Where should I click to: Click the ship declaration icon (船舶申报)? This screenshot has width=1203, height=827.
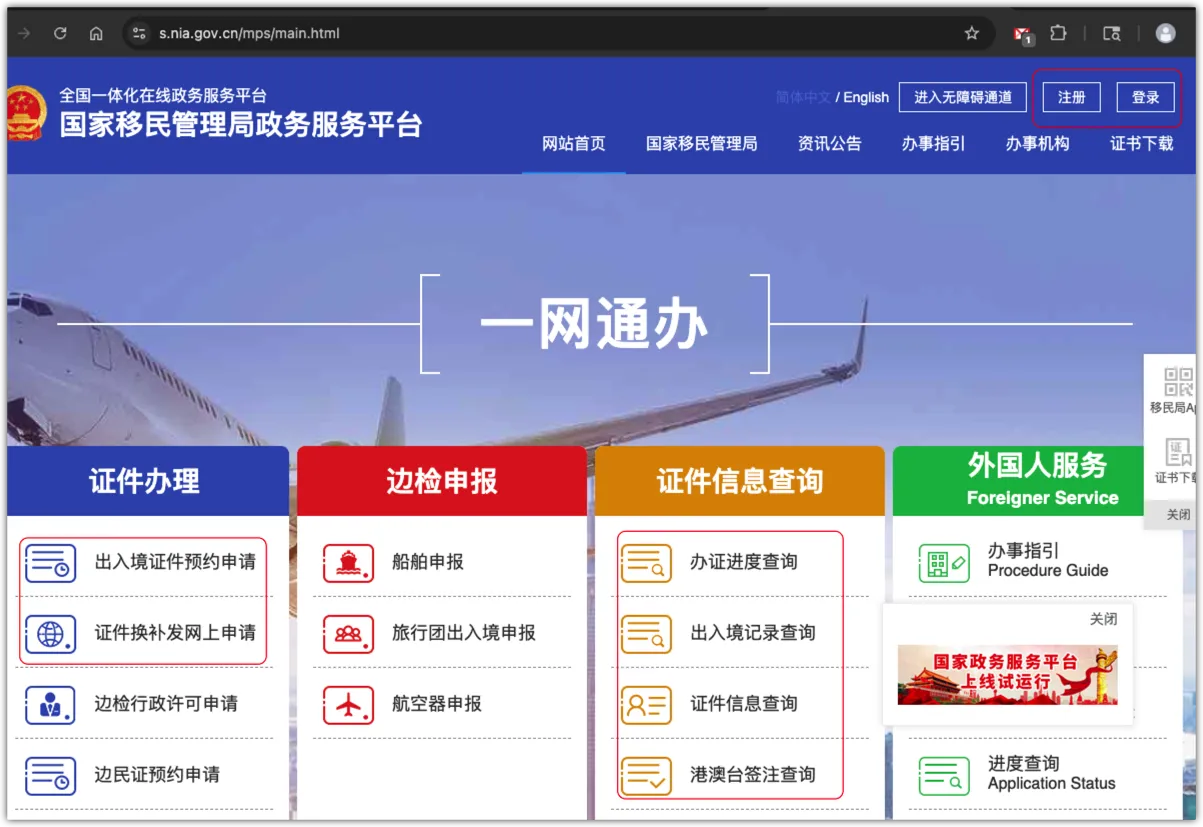348,563
